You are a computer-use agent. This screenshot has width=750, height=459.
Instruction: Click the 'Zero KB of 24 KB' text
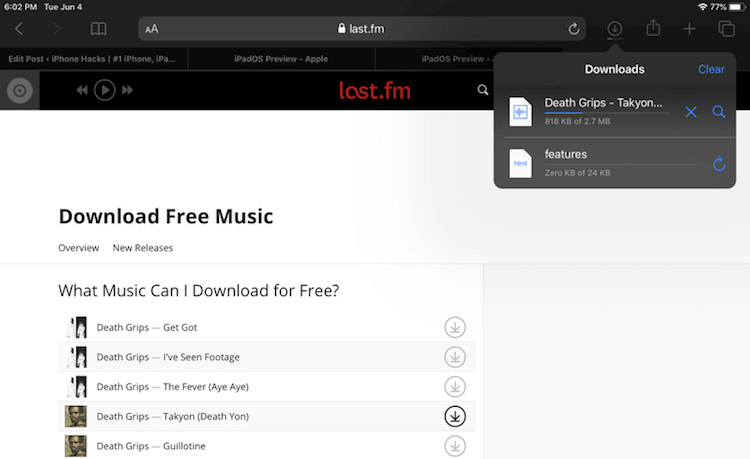coord(577,173)
